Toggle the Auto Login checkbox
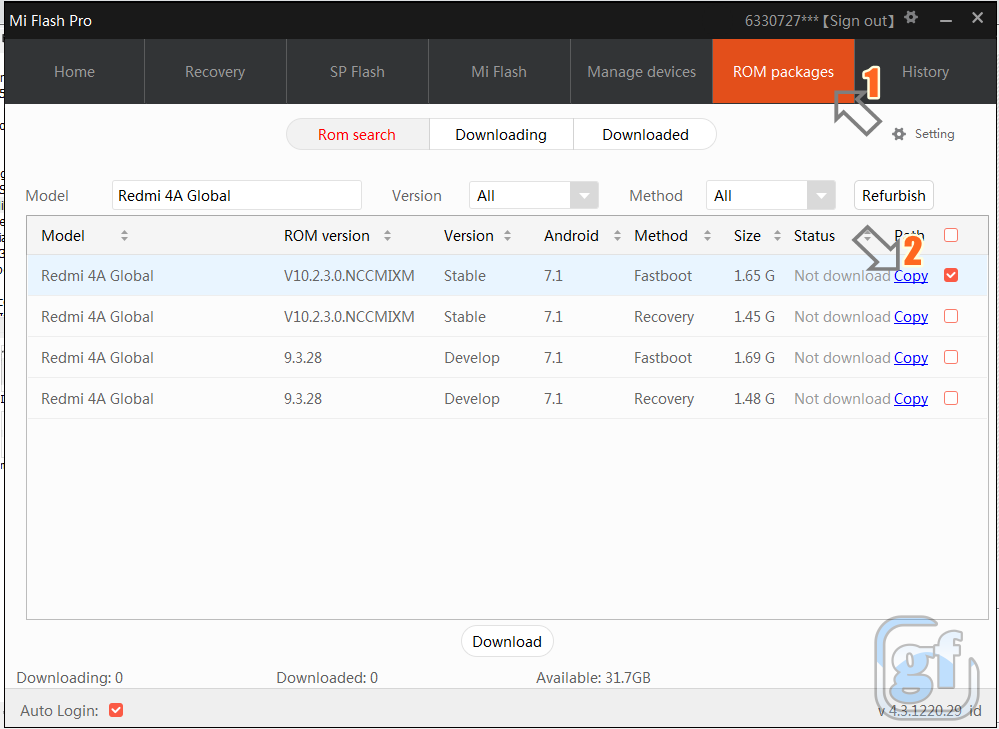 click(x=116, y=710)
